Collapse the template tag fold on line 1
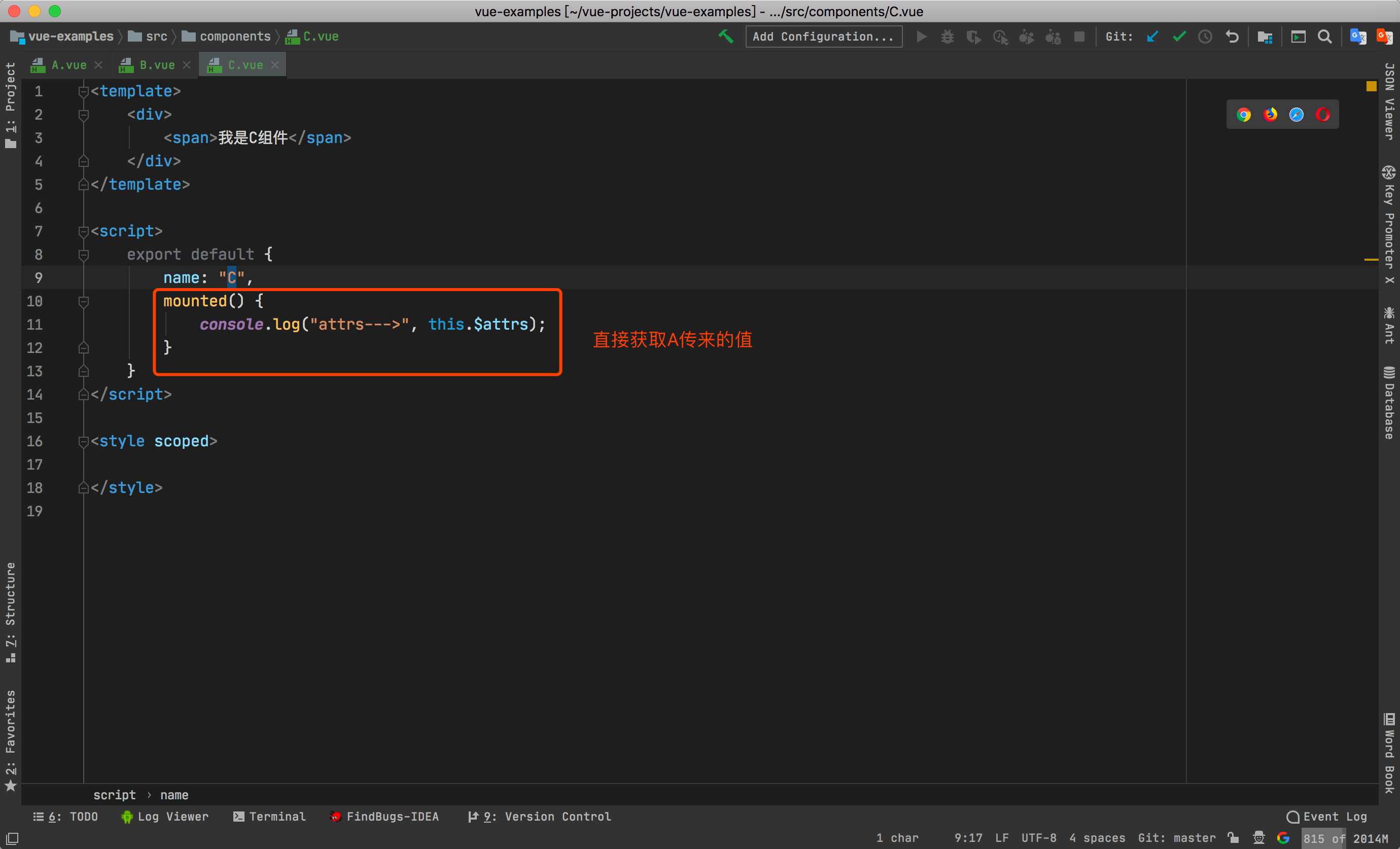This screenshot has height=849, width=1400. pos(84,91)
